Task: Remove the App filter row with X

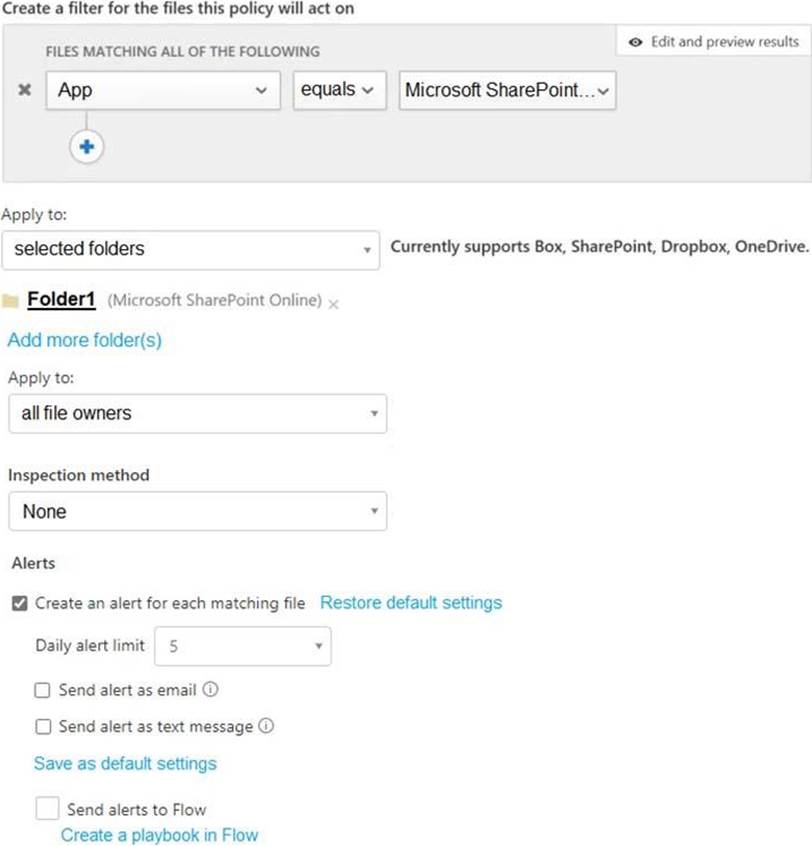Action: [25, 90]
